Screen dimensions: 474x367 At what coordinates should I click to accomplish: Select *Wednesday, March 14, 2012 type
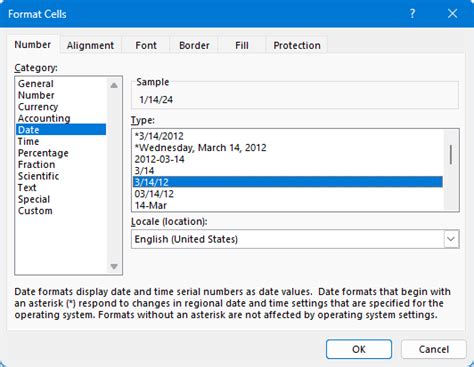click(288, 148)
